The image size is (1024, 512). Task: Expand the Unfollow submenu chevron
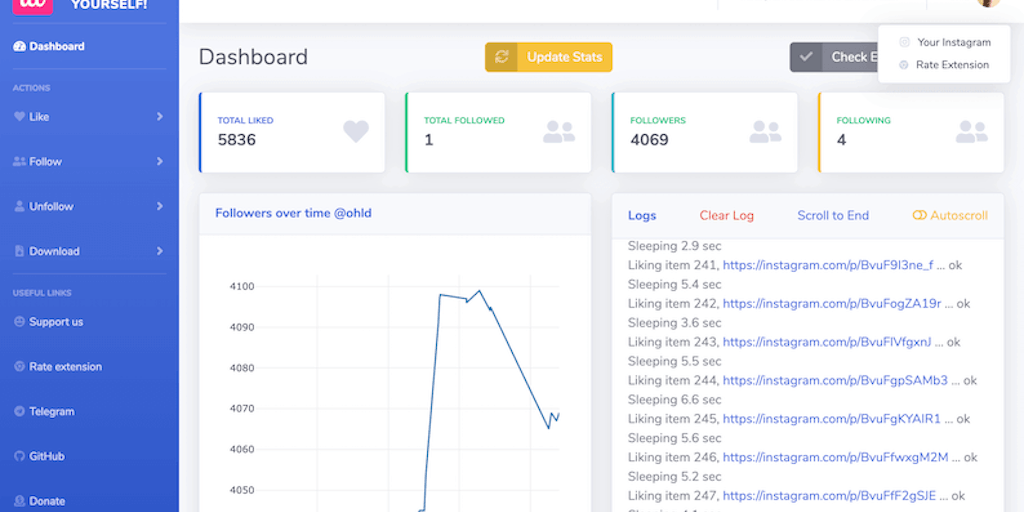tap(159, 206)
